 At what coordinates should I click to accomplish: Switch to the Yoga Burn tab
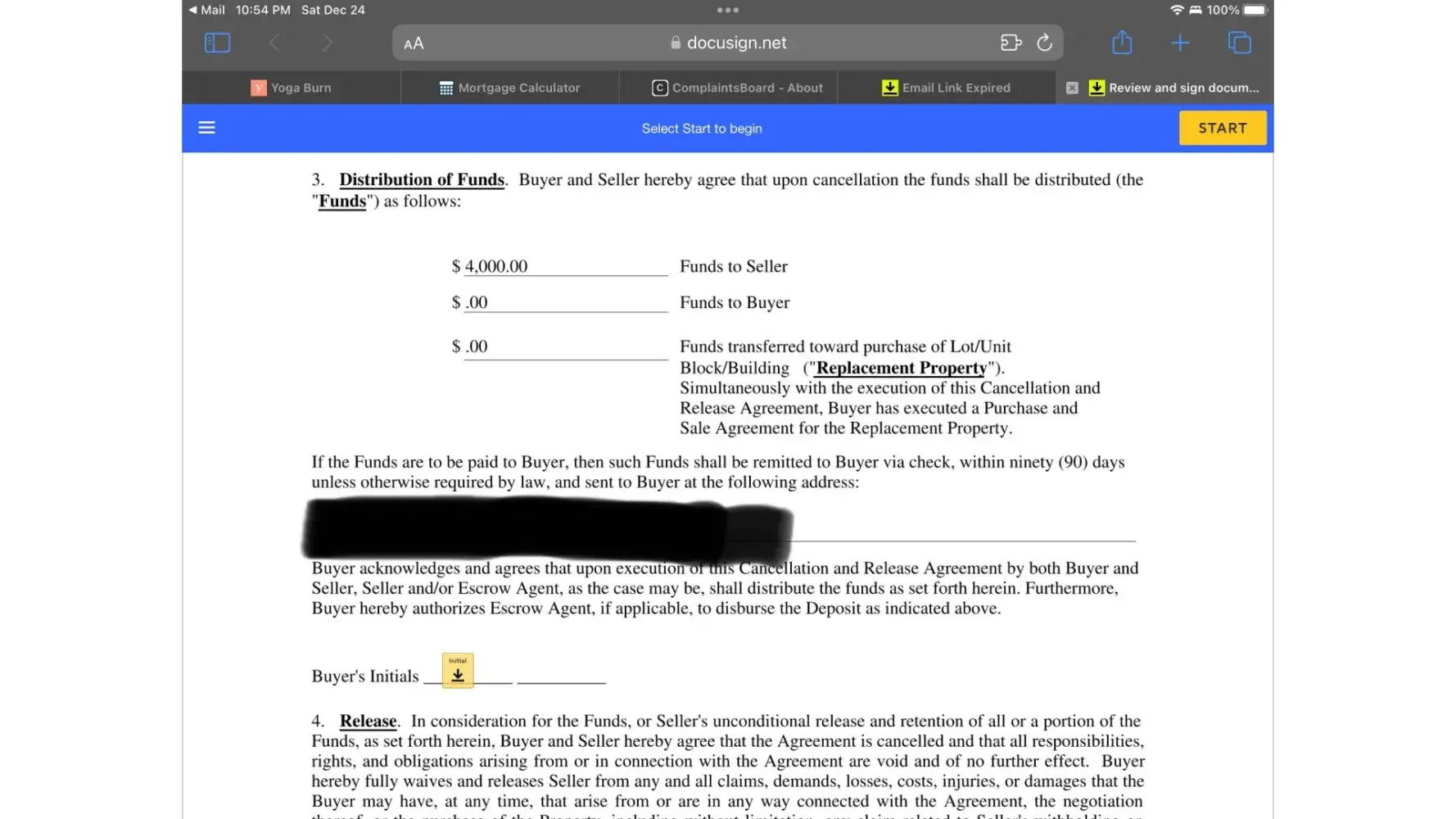[292, 88]
